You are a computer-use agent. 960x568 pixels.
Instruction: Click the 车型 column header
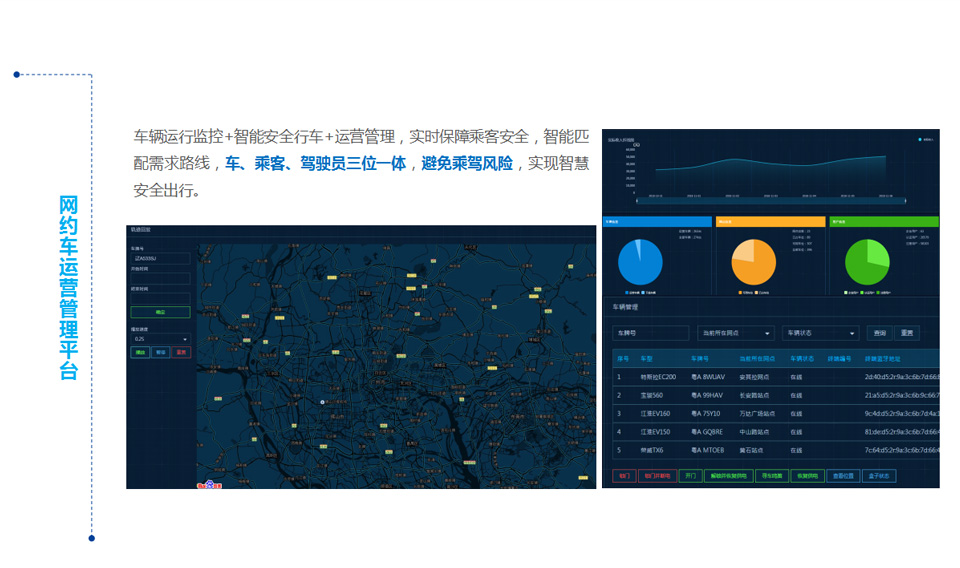point(647,358)
